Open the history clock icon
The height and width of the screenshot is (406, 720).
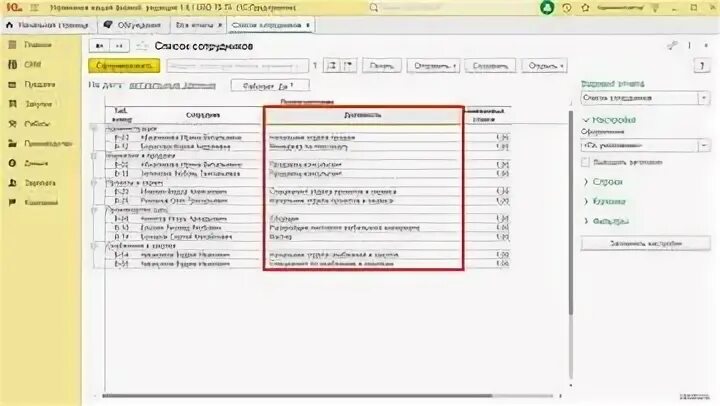point(567,8)
